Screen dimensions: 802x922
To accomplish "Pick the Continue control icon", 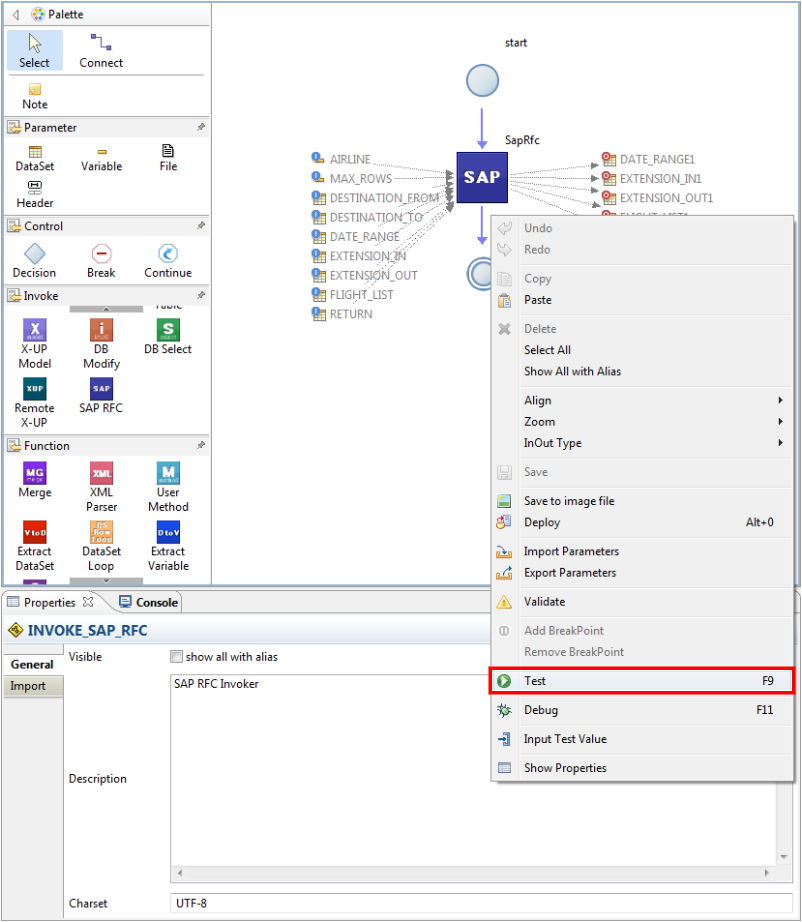I will click(x=168, y=261).
